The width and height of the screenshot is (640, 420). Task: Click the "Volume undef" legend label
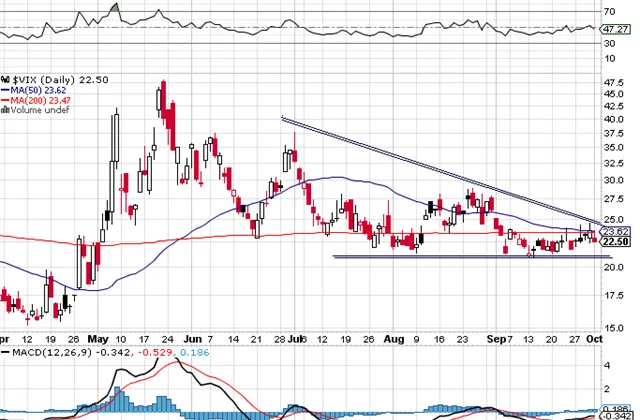point(40,110)
